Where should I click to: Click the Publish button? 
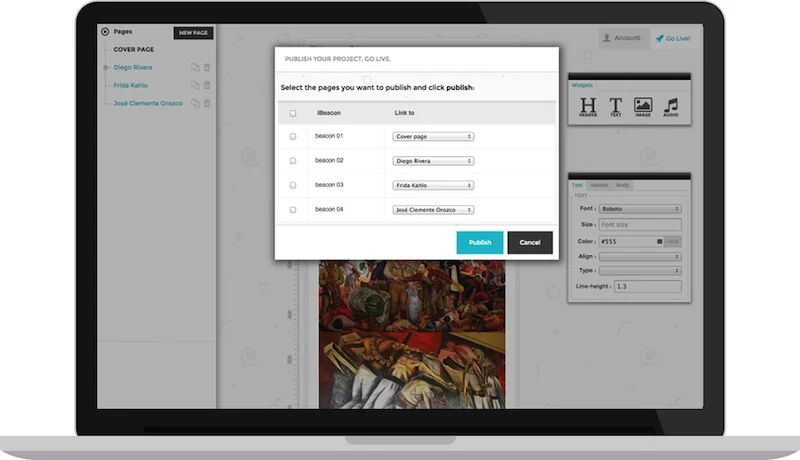click(480, 242)
